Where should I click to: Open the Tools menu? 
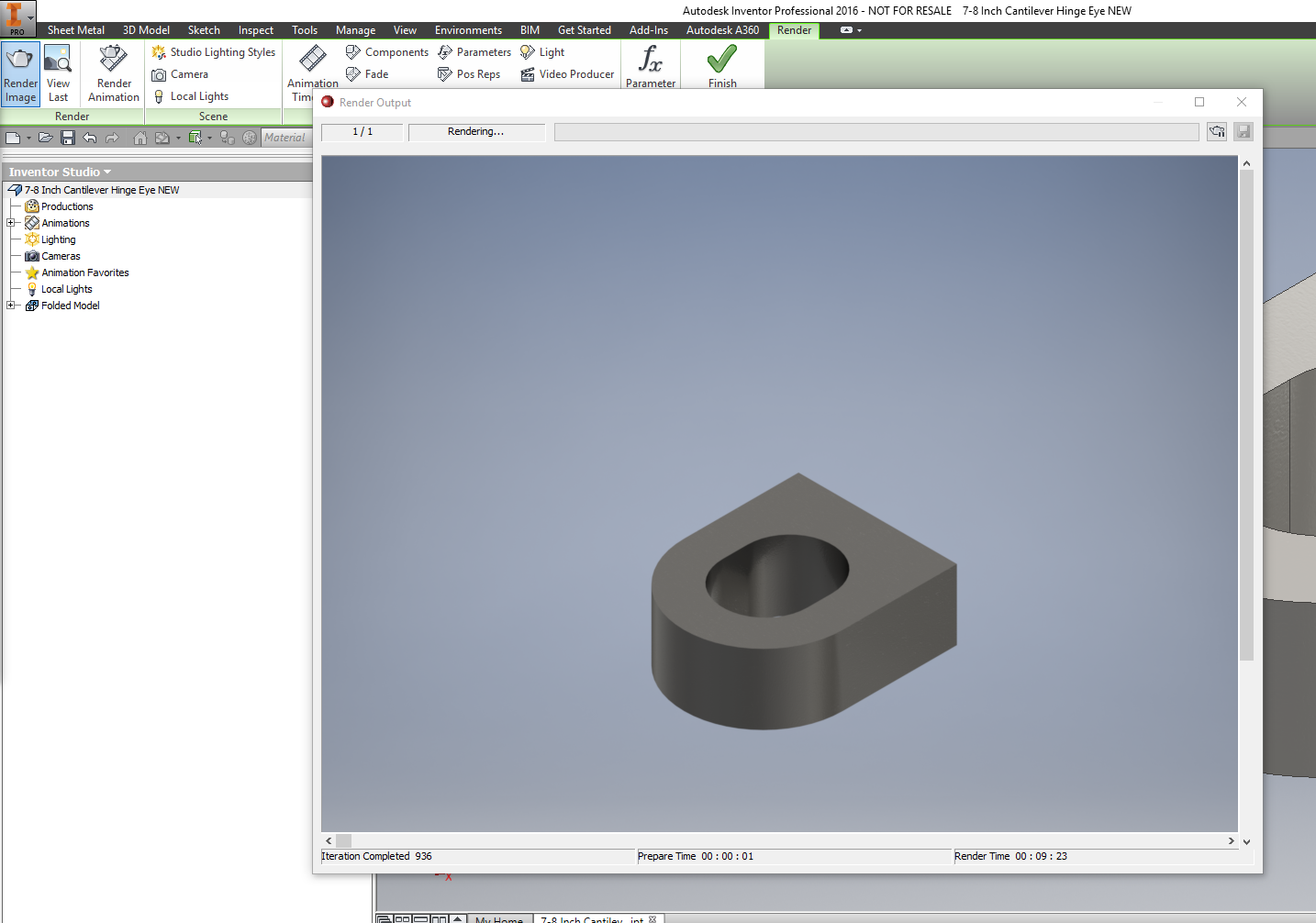(304, 29)
